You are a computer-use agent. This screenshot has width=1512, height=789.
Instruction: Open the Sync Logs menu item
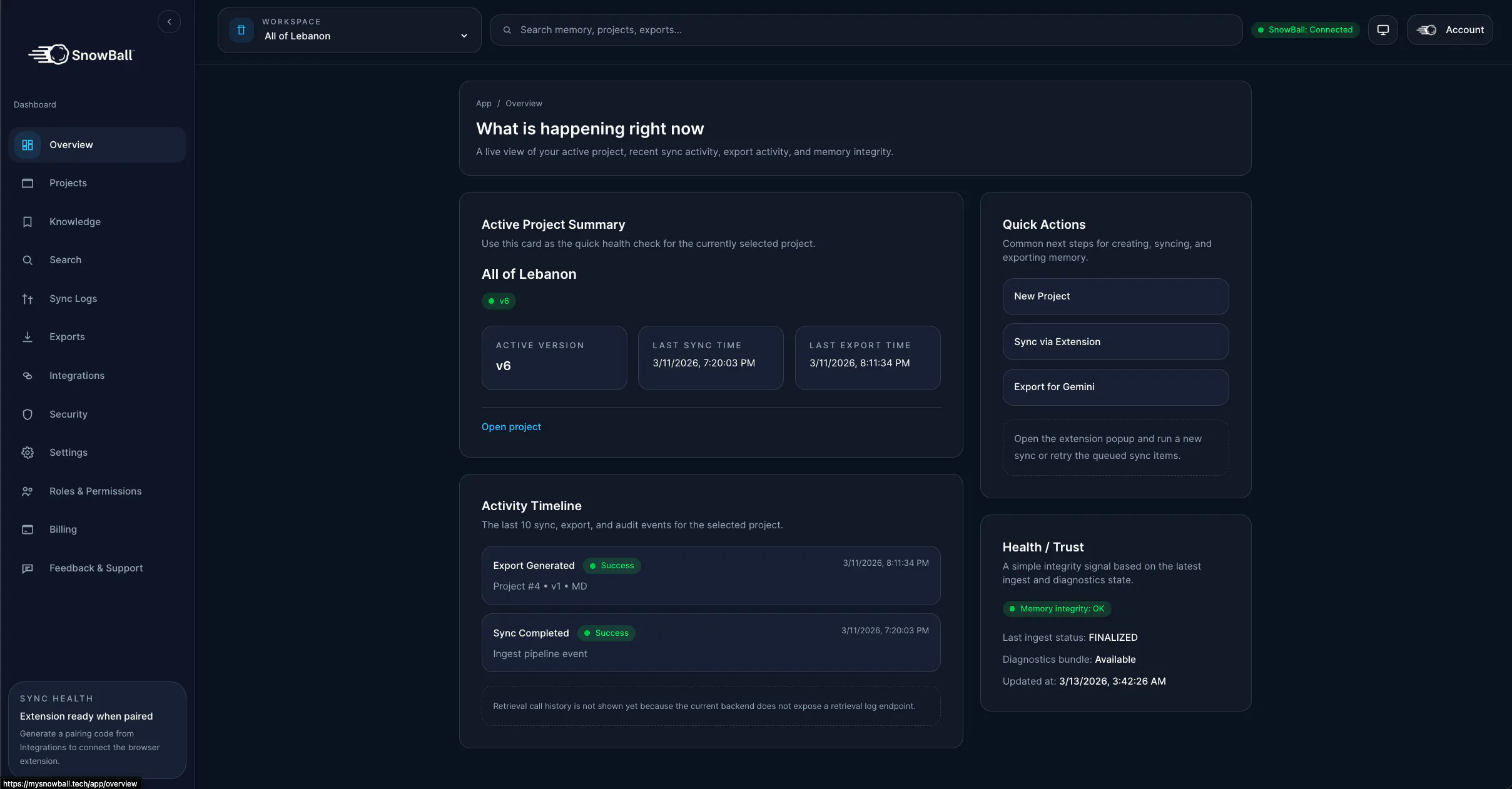click(x=97, y=299)
